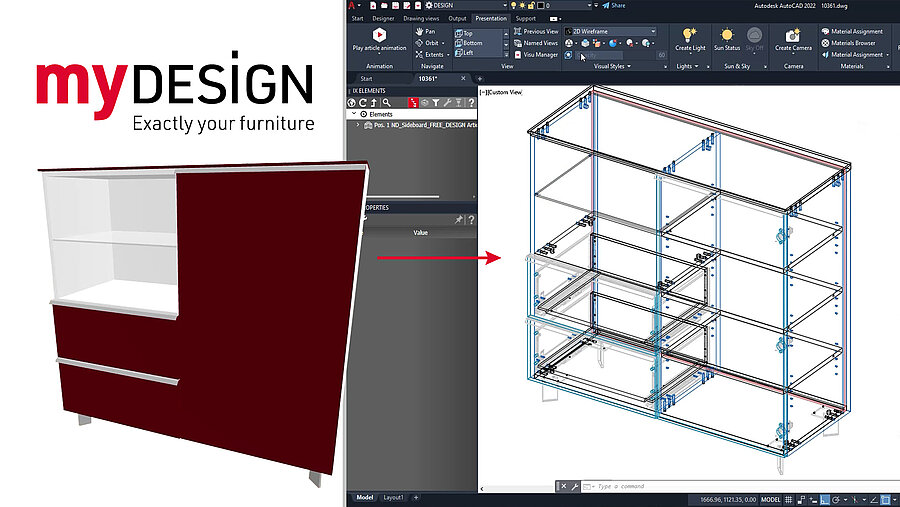
Task: Switch to the Model layout tab
Action: point(364,497)
